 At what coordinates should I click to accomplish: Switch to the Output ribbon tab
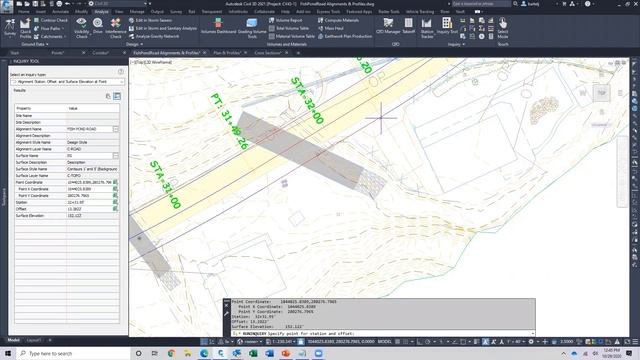[x=157, y=12]
